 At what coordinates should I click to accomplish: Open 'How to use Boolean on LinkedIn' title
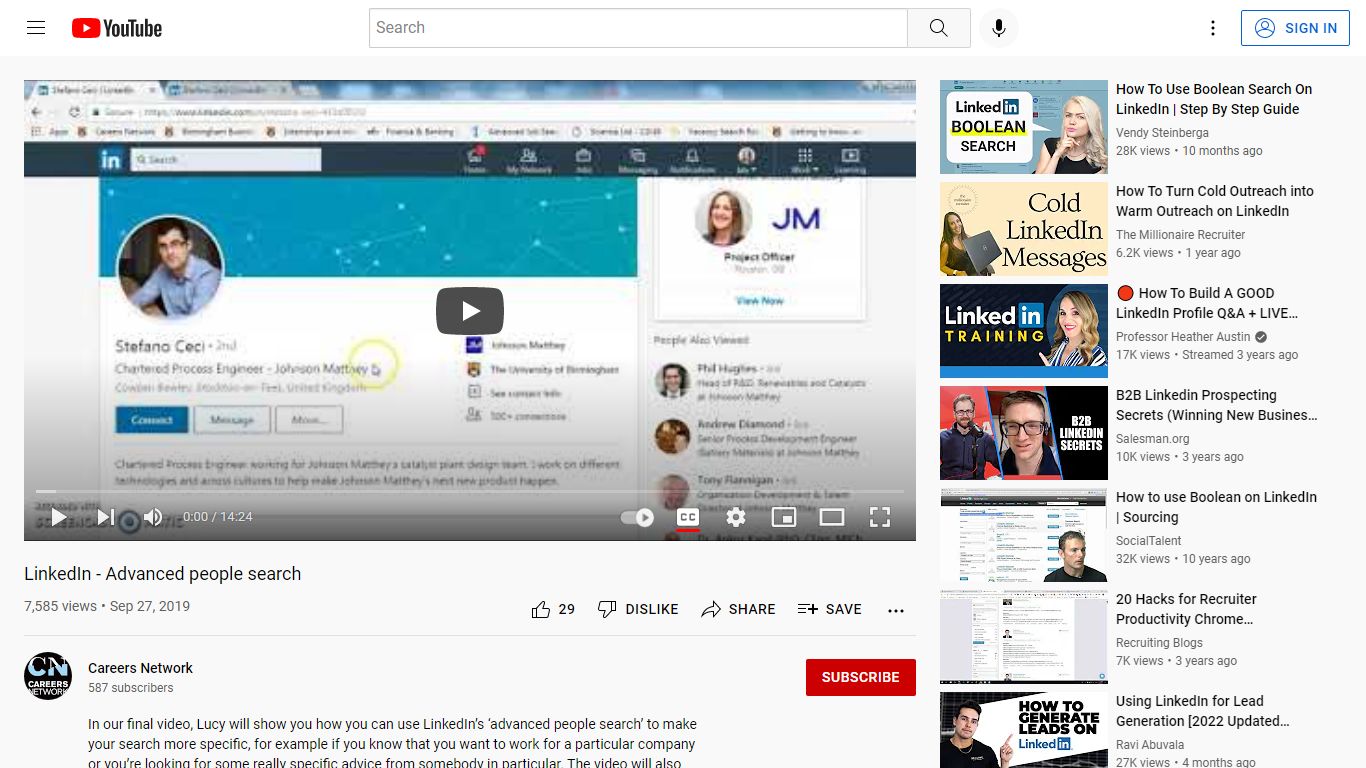[x=1216, y=507]
